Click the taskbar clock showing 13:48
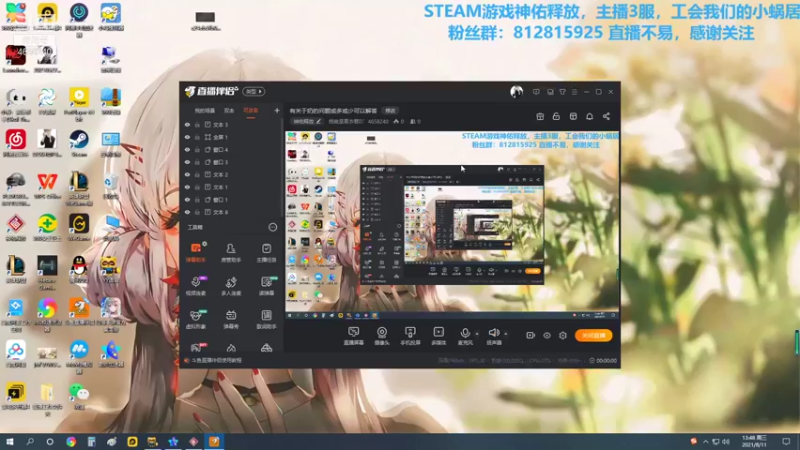 pyautogui.click(x=754, y=441)
